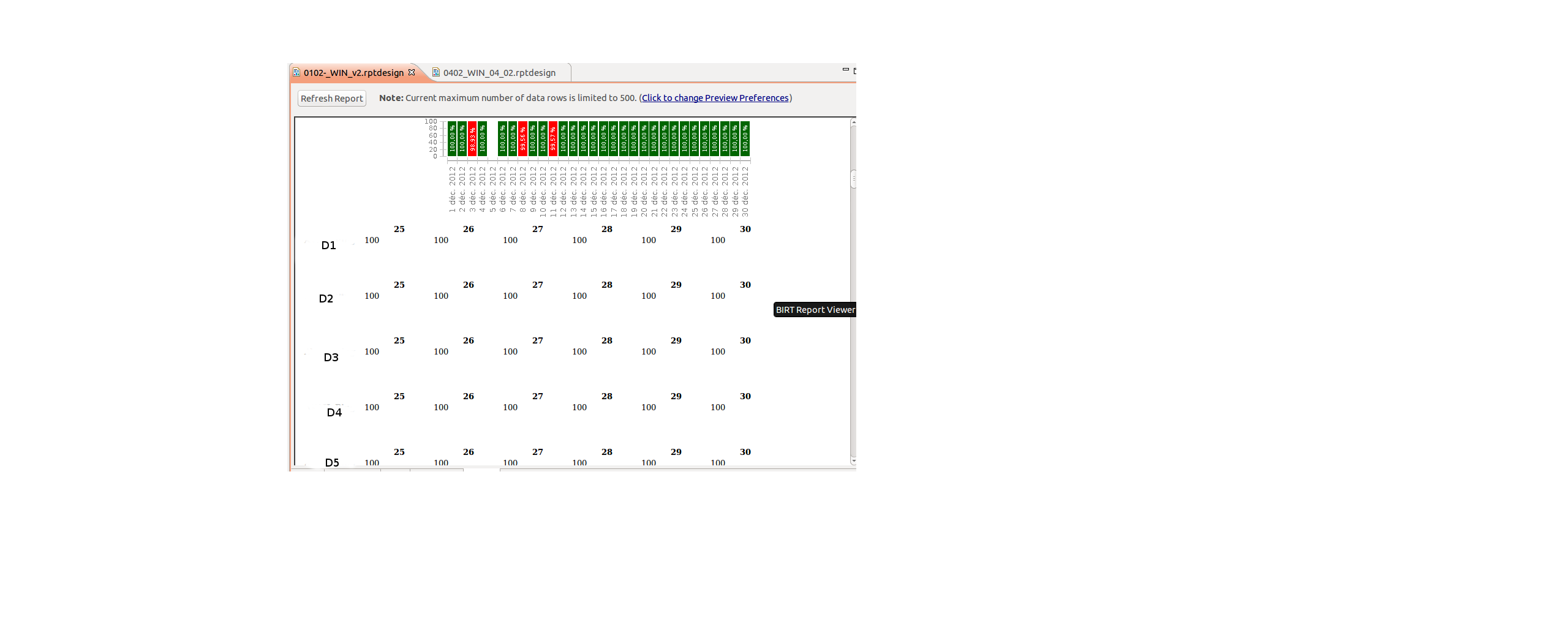The height and width of the screenshot is (627, 1568).
Task: Select the 0102-_WIN_v2.rptdesign tab
Action: [x=354, y=73]
